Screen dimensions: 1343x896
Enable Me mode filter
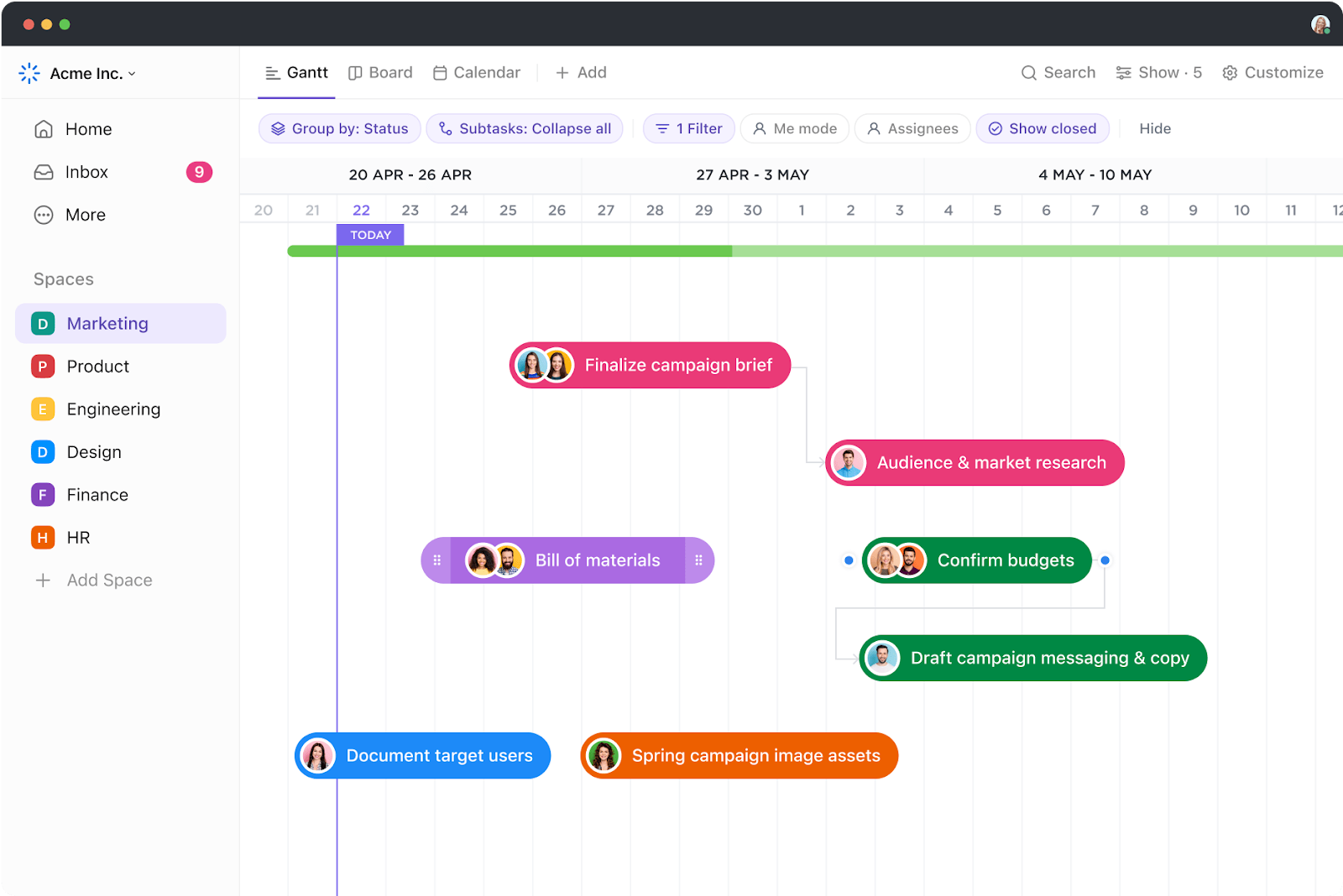[793, 128]
